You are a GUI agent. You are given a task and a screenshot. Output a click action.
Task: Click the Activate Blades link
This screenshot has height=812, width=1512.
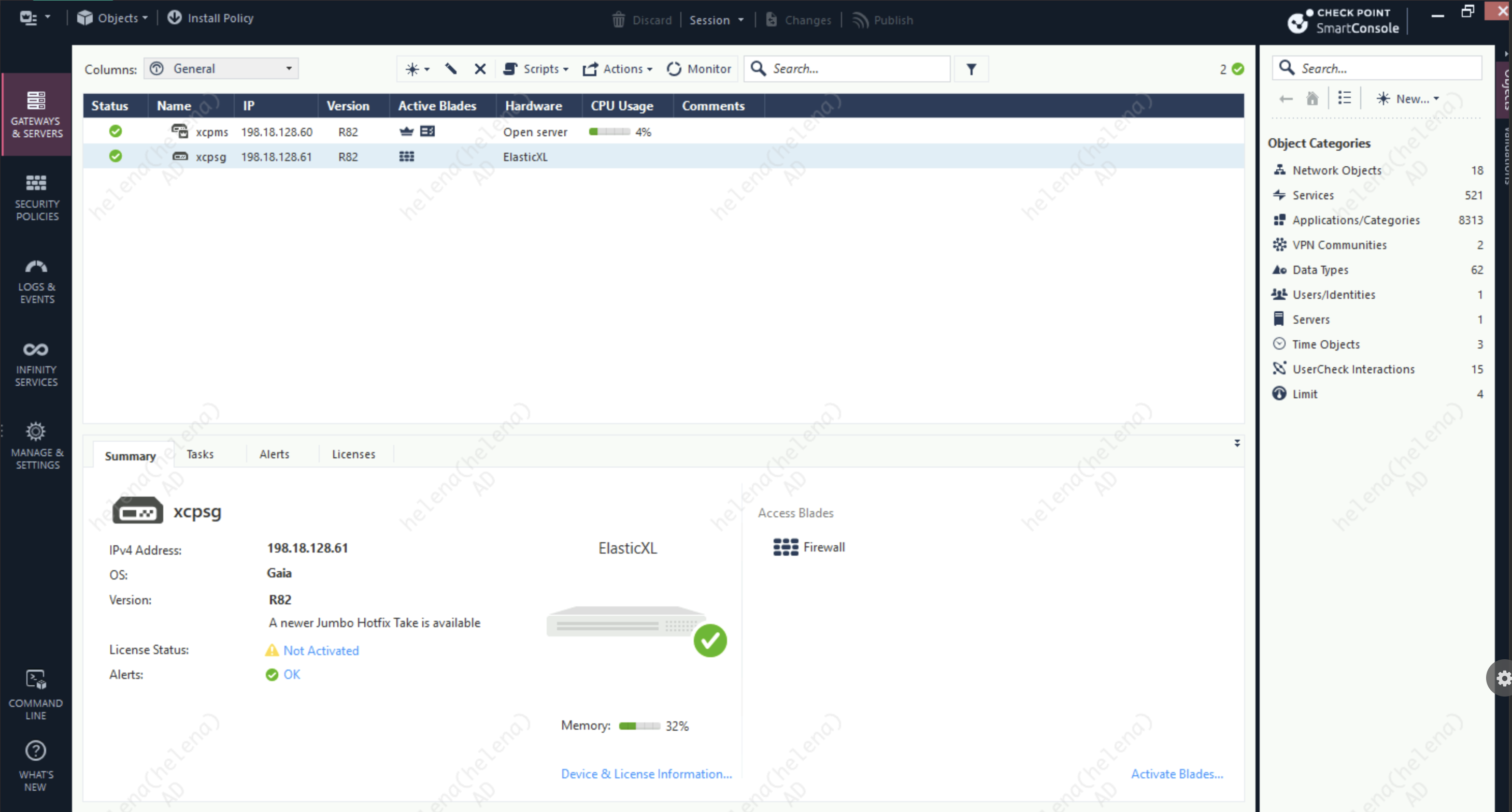[x=1177, y=774]
